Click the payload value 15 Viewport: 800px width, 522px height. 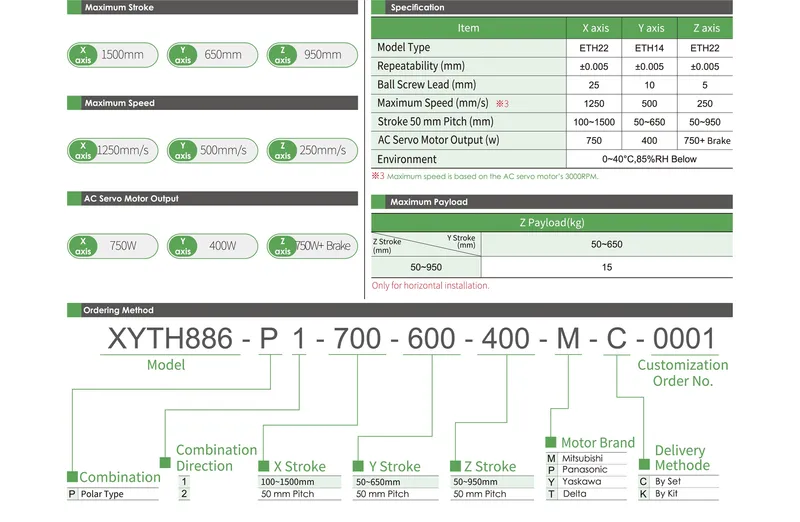click(607, 267)
